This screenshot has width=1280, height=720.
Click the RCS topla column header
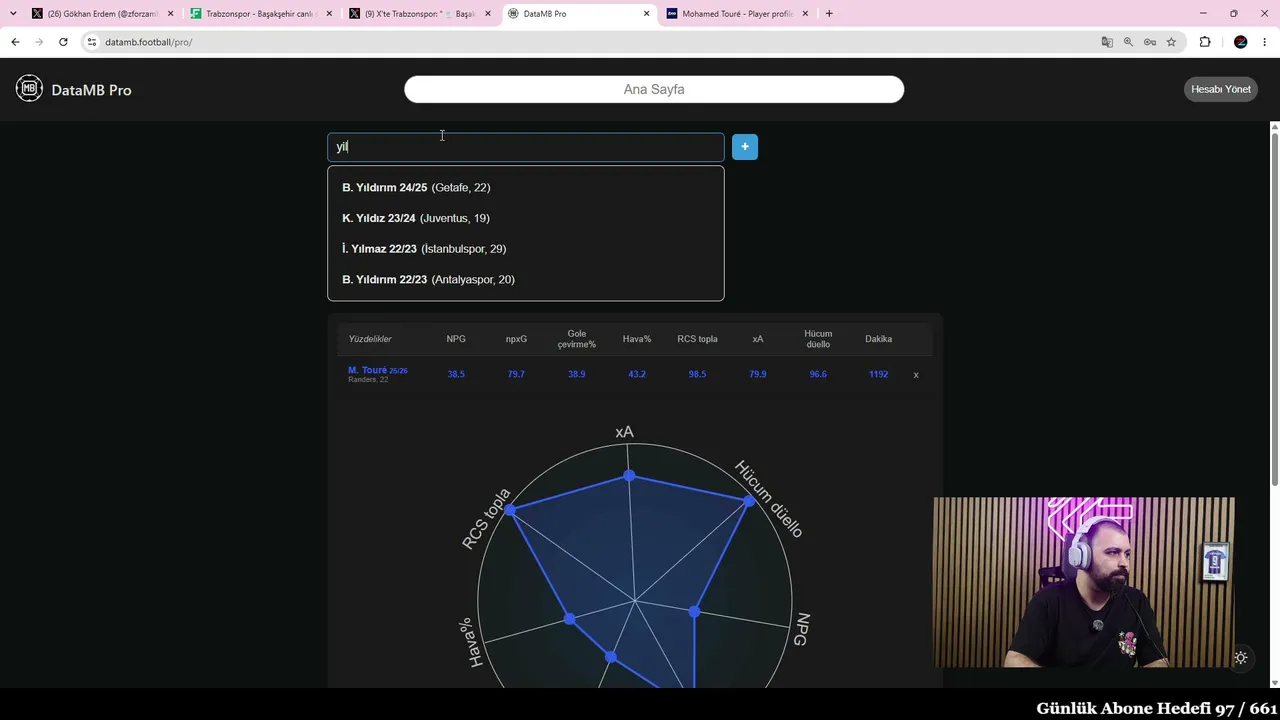697,339
